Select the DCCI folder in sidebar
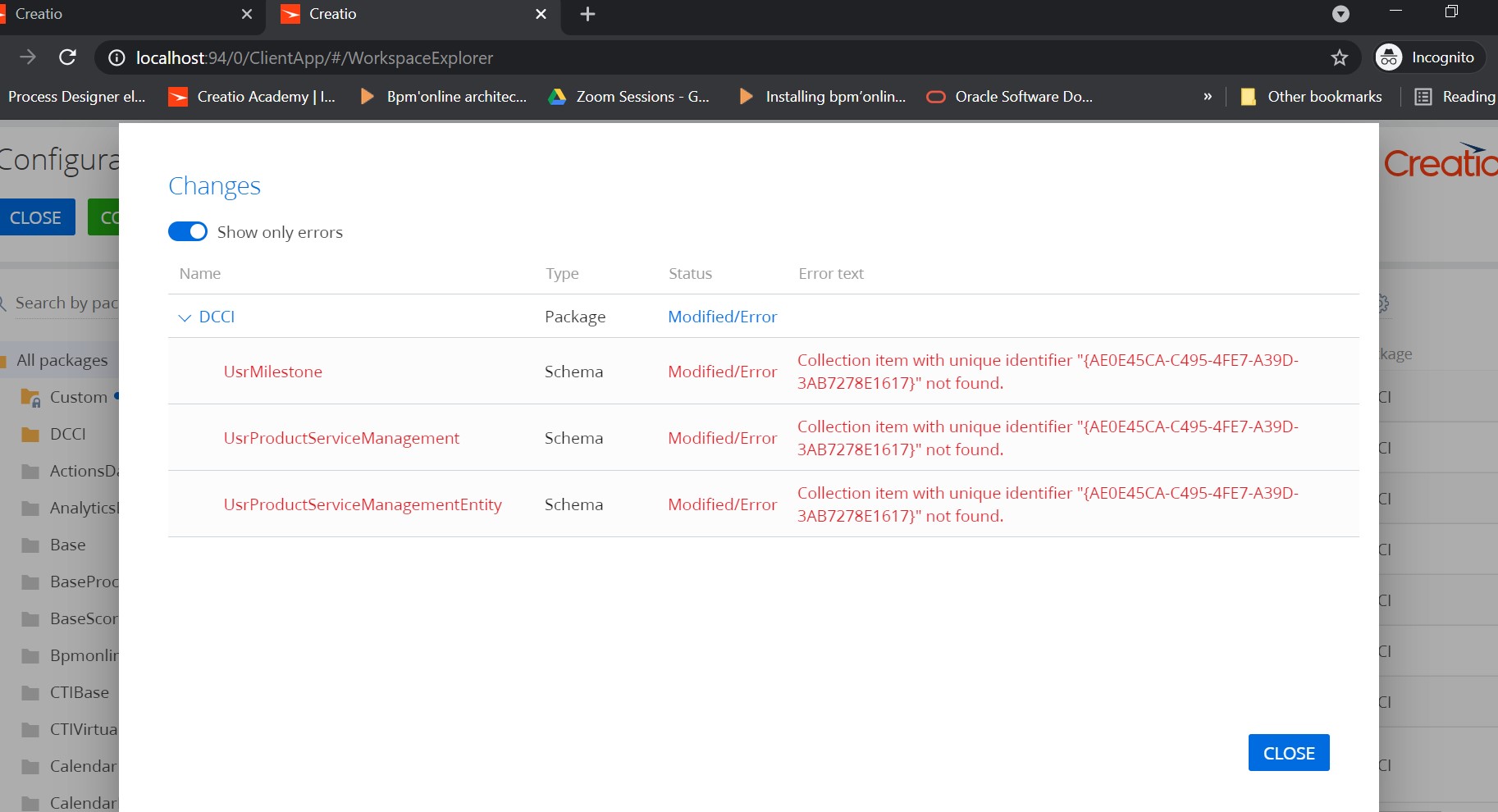1498x812 pixels. (x=54, y=434)
